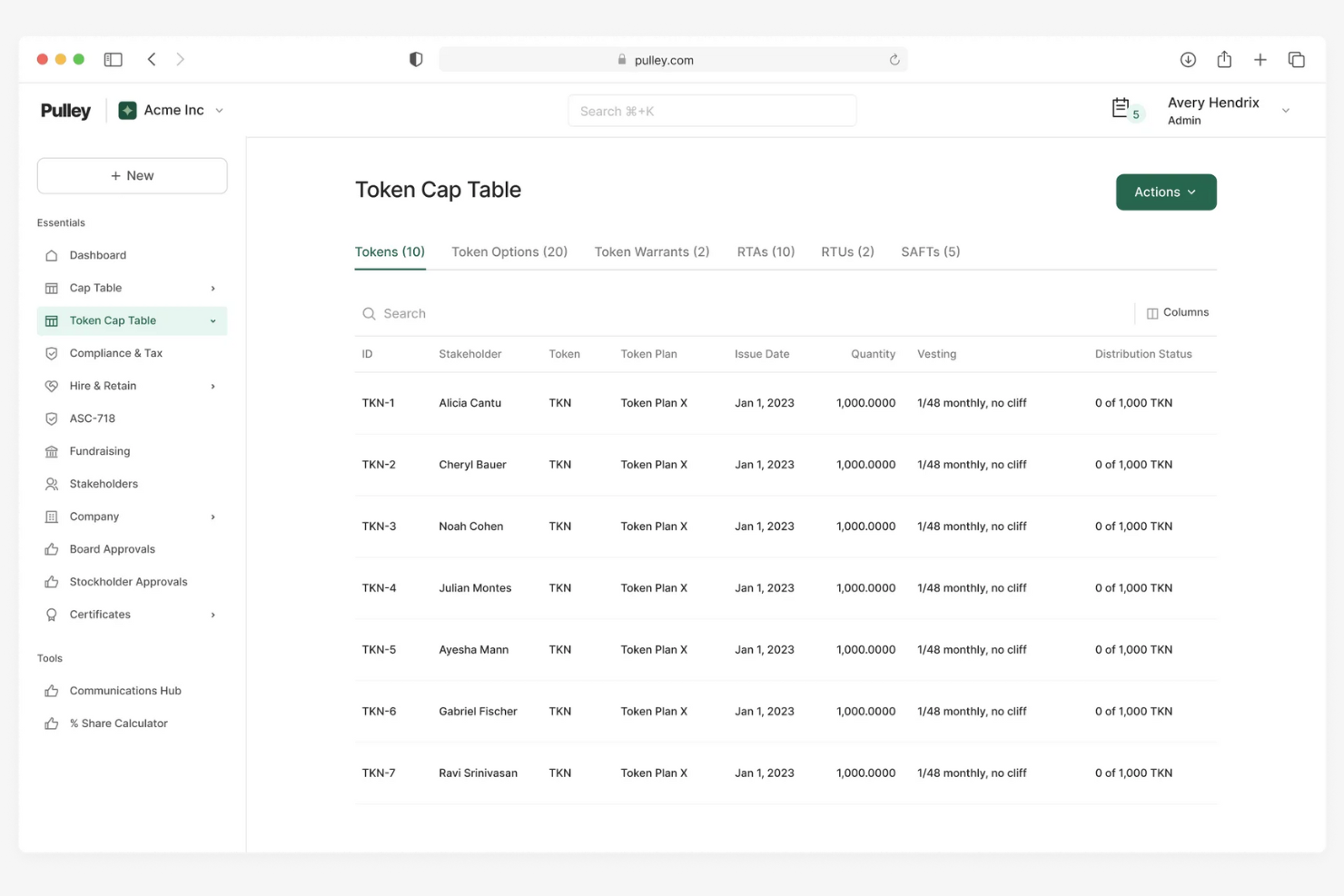1344x896 pixels.
Task: Expand the Company sidebar section
Action: click(x=212, y=517)
